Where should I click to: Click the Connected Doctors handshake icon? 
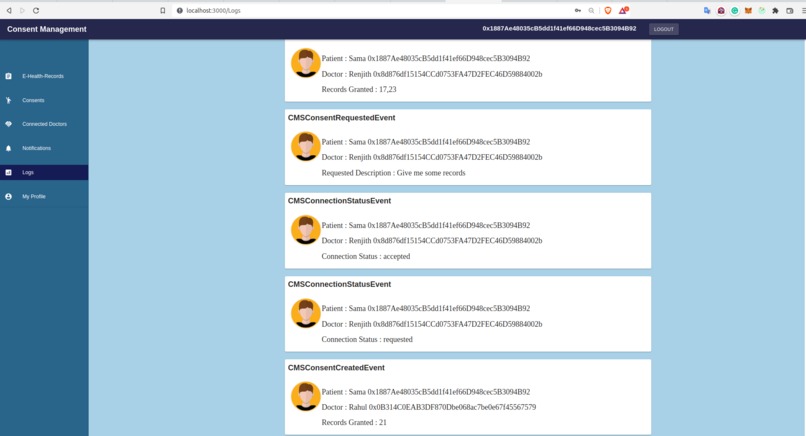8,124
